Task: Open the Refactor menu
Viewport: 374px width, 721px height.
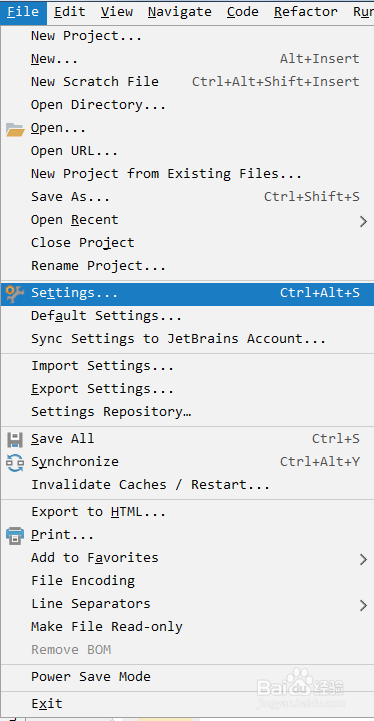Action: (x=305, y=12)
